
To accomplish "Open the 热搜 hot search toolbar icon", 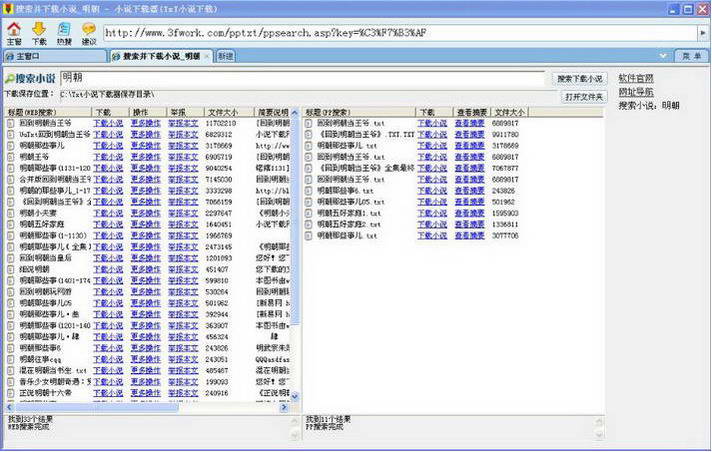I will (x=64, y=33).
